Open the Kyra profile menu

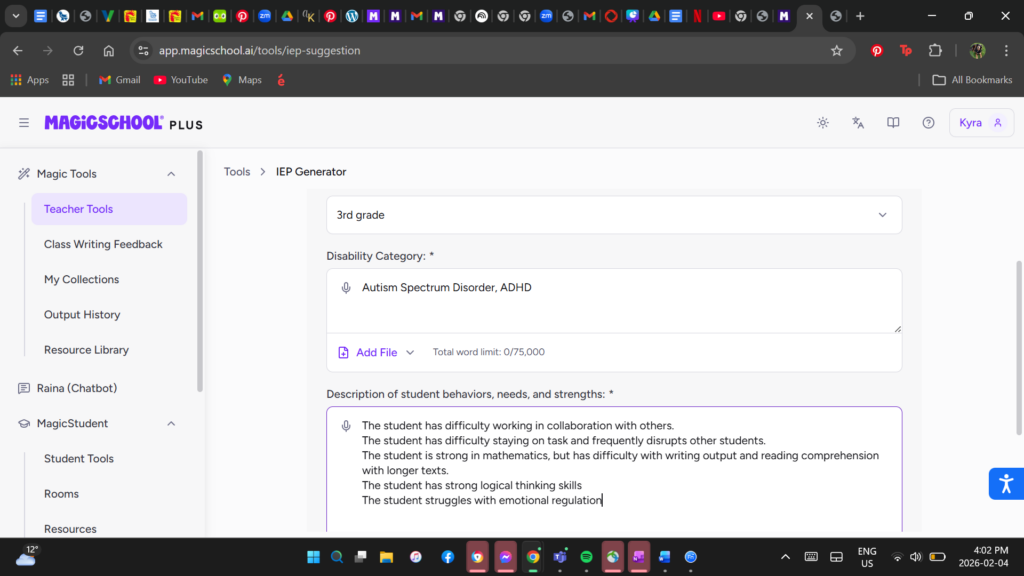[x=980, y=123]
